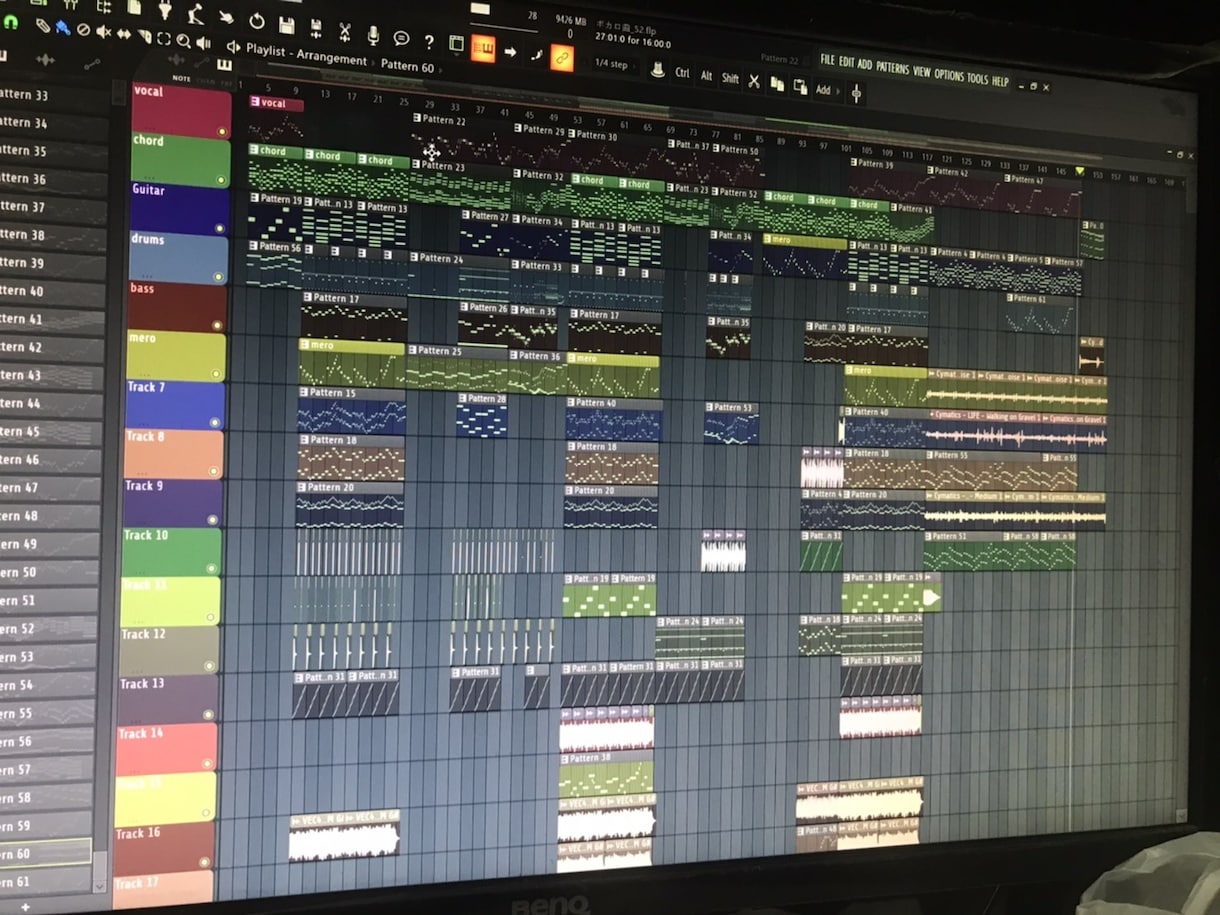Open the FILE menu
1220x915 pixels.
[827, 60]
